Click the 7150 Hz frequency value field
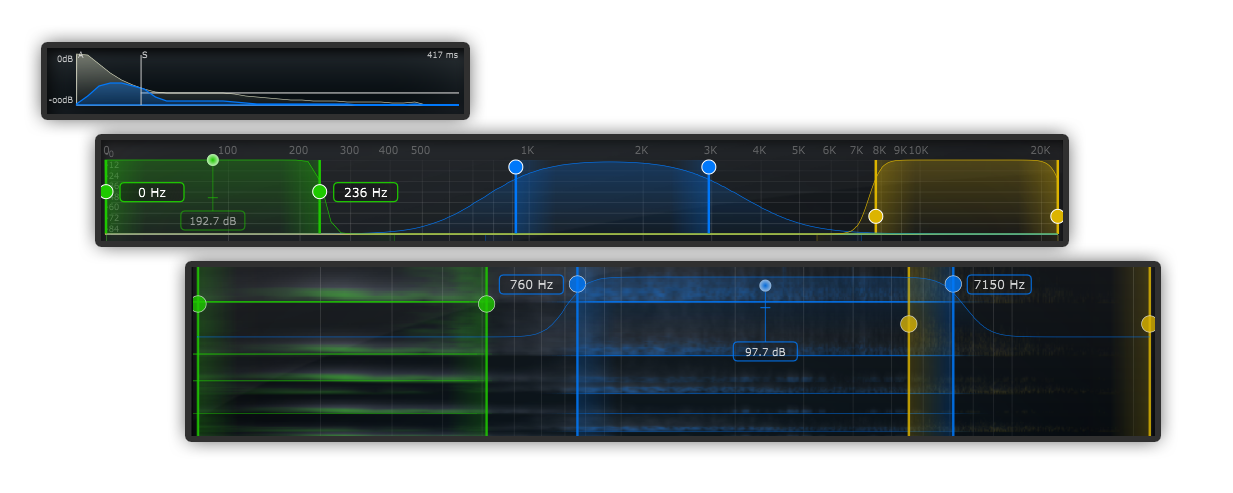Image resolution: width=1233 pixels, height=493 pixels. click(x=999, y=285)
